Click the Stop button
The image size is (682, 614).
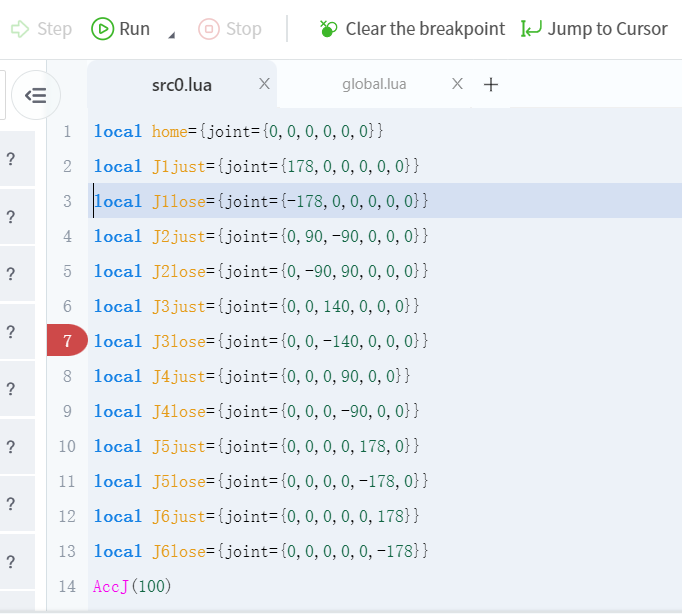pos(230,29)
